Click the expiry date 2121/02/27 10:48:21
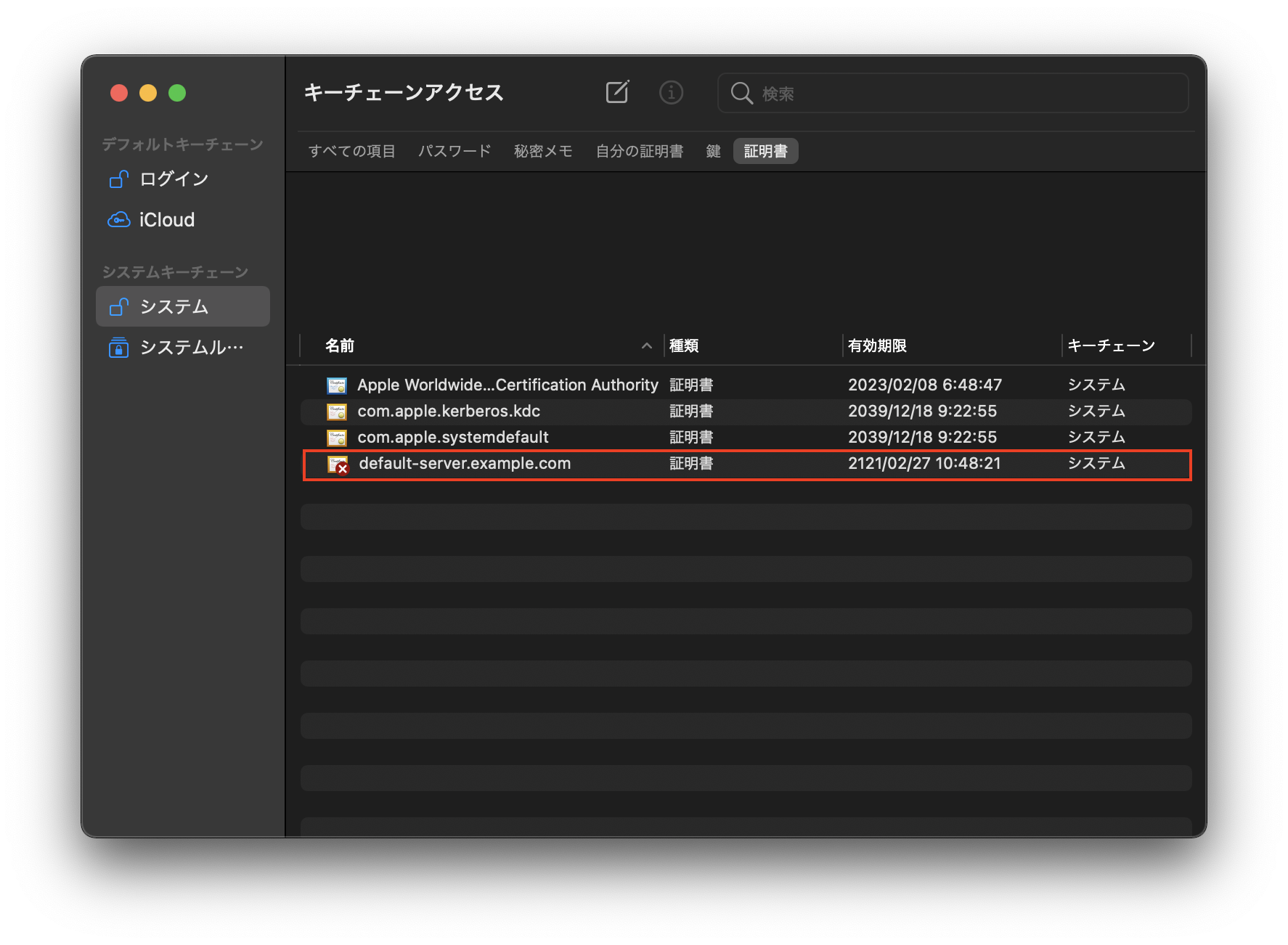Image resolution: width=1288 pixels, height=945 pixels. point(924,463)
